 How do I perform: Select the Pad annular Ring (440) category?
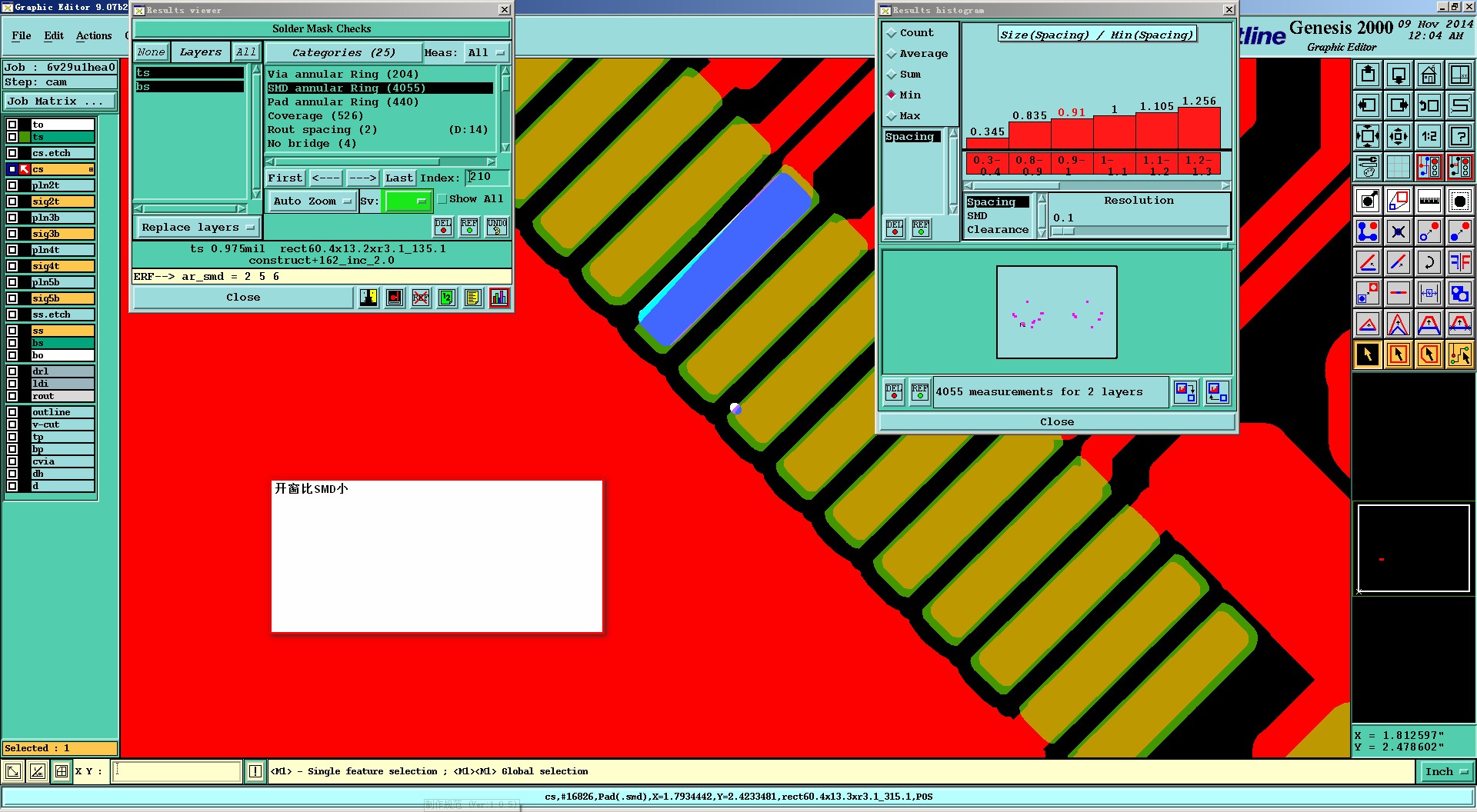[x=343, y=102]
